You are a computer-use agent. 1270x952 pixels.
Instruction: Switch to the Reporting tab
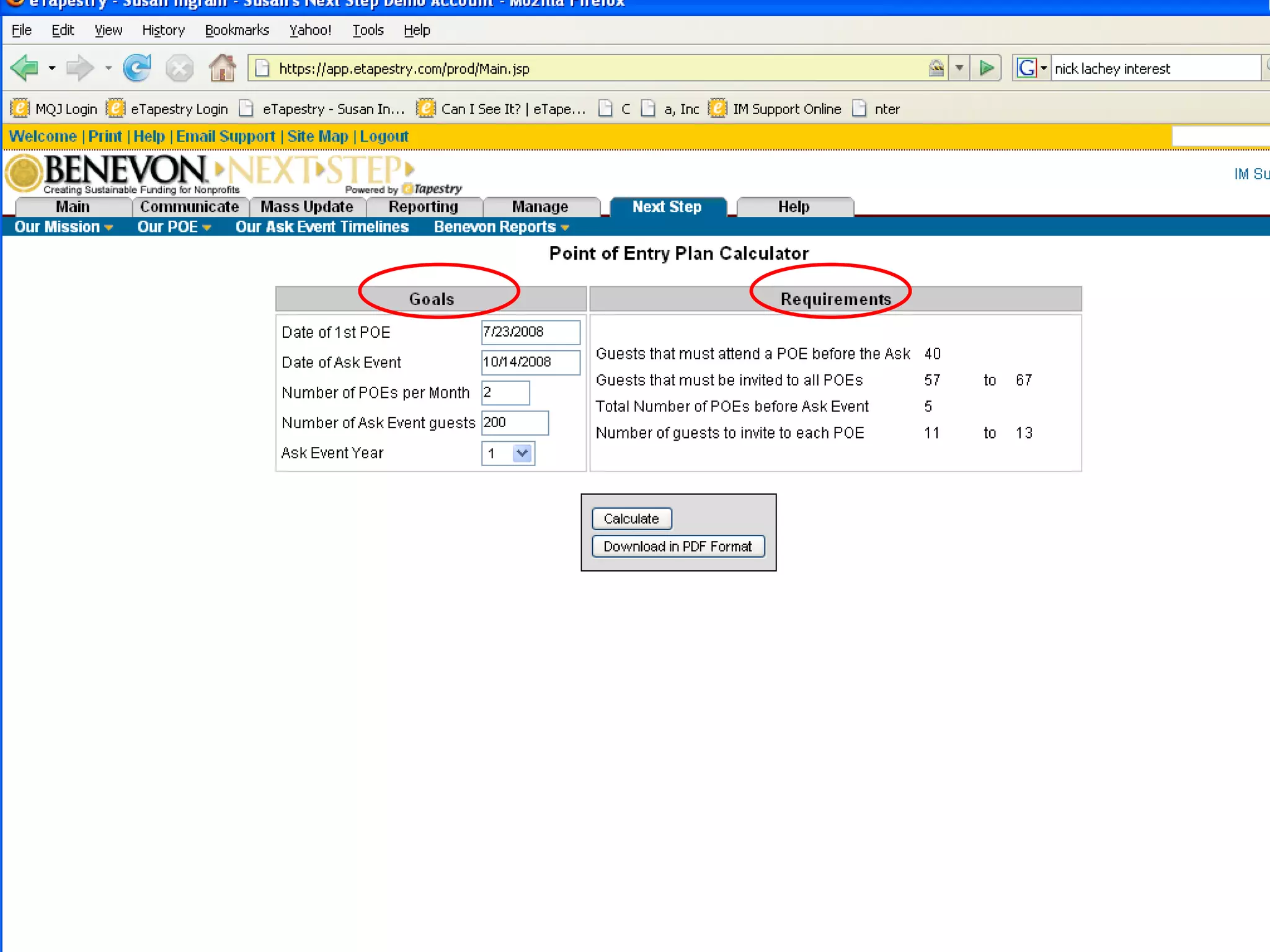[423, 207]
